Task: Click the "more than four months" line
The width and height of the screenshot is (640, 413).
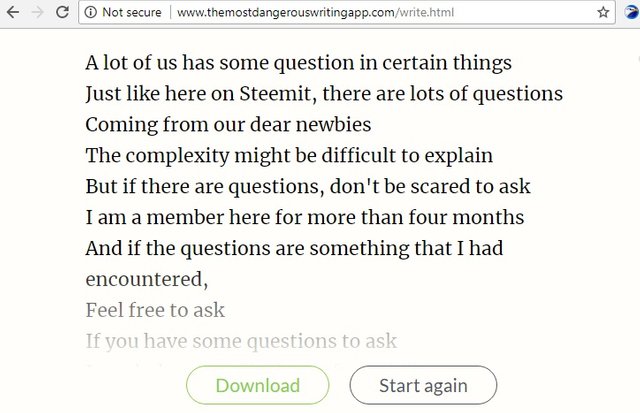Action: point(305,217)
